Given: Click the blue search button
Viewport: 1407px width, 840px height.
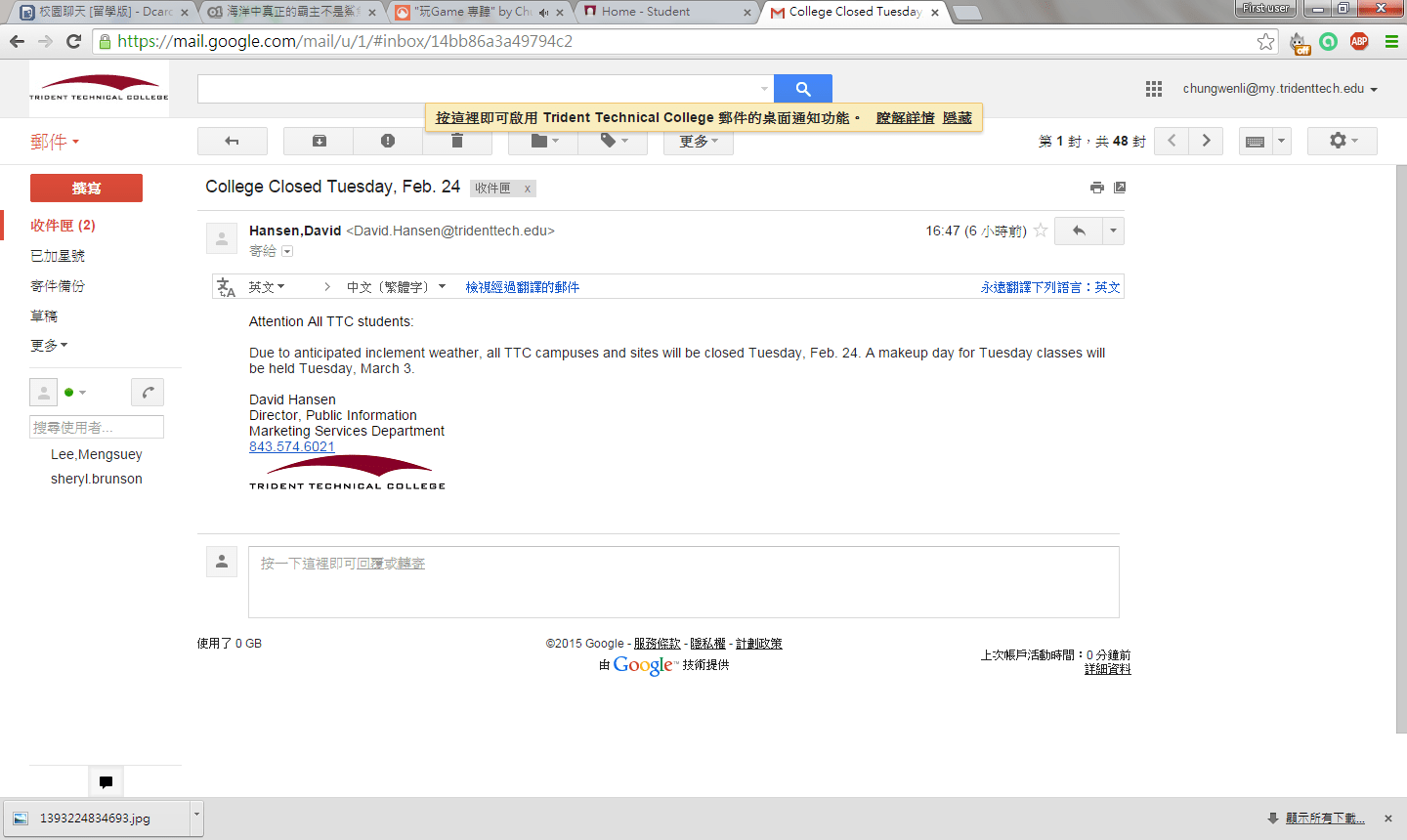Looking at the screenshot, I should point(802,89).
